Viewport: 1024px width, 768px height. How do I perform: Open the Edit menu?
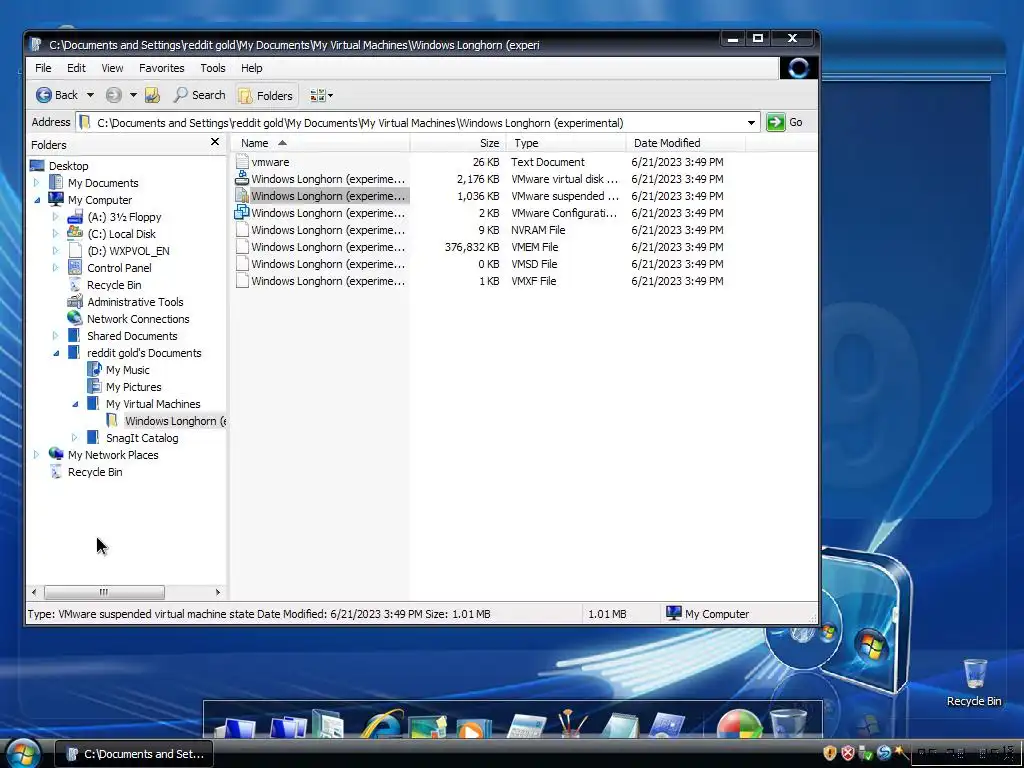pos(76,68)
